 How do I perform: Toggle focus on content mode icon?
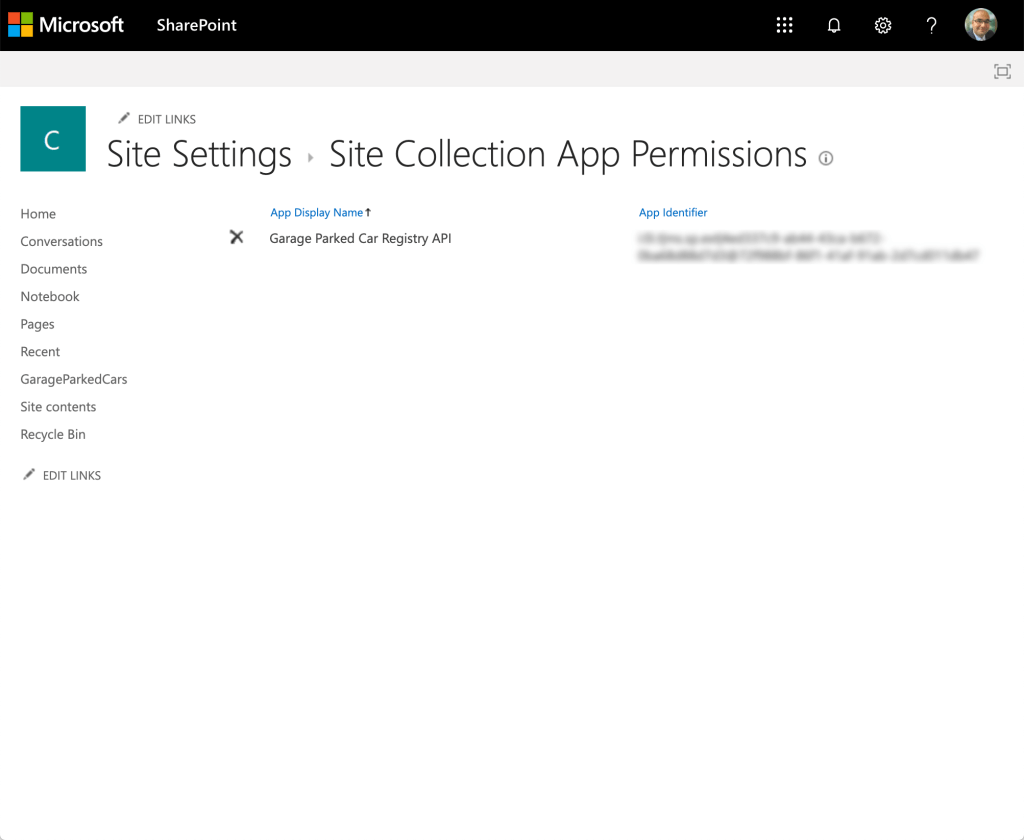tap(1002, 71)
